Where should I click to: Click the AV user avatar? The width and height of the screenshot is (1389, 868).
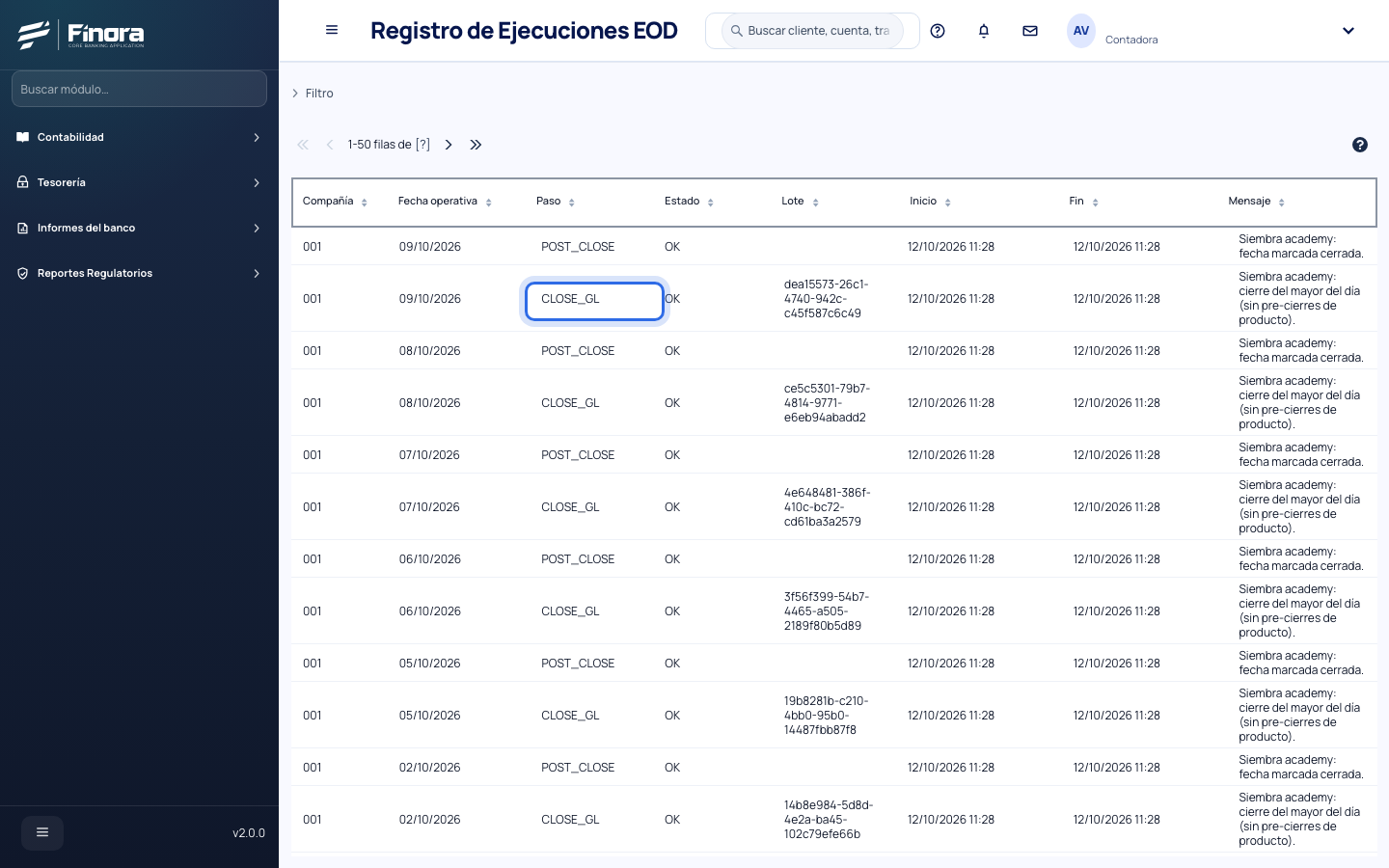[x=1081, y=31]
